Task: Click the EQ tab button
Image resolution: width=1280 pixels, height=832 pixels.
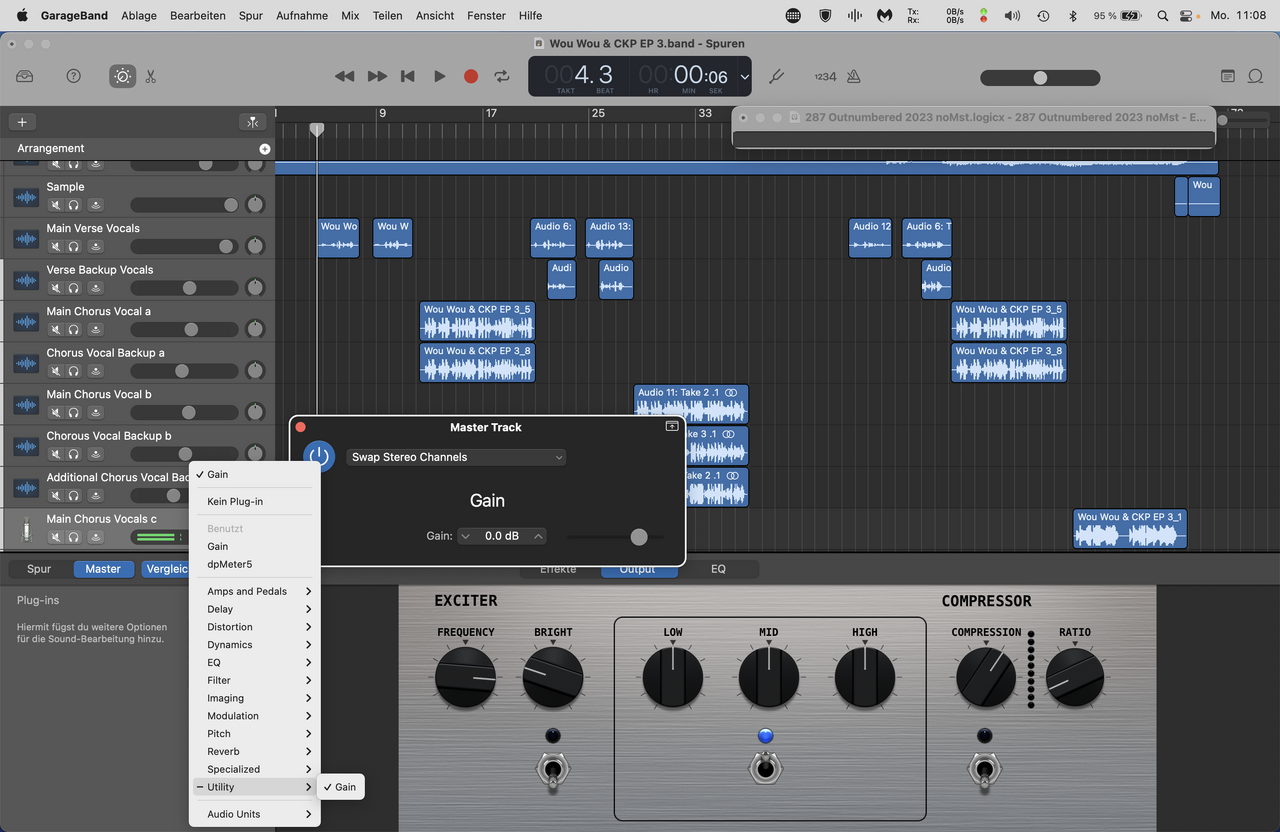Action: coord(718,569)
